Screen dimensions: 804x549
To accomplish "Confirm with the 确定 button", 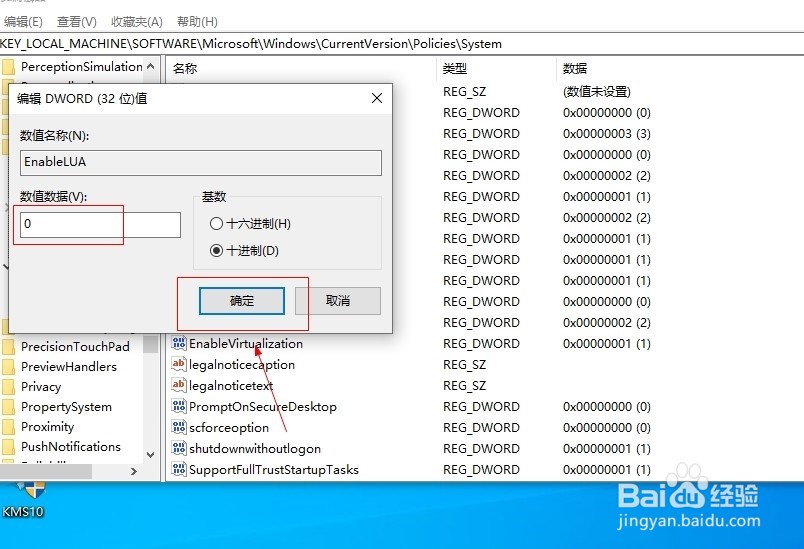I will (x=242, y=301).
